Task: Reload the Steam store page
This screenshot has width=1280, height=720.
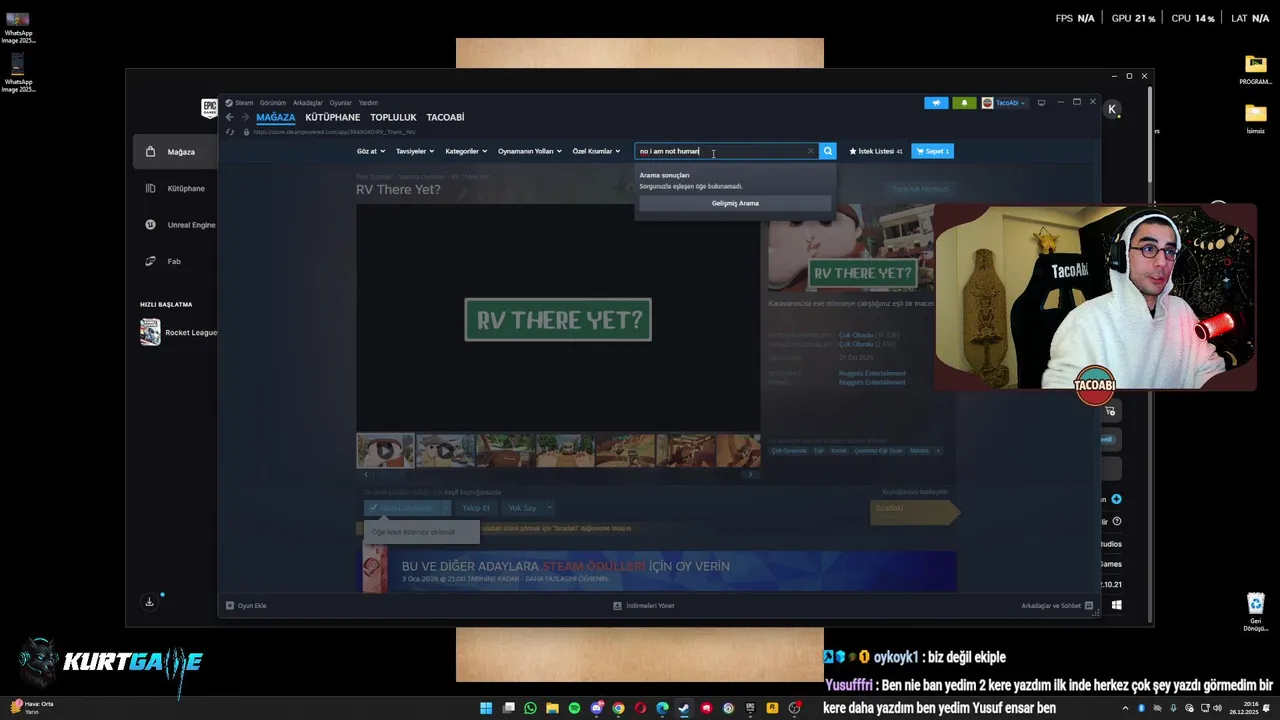Action: pos(230,131)
